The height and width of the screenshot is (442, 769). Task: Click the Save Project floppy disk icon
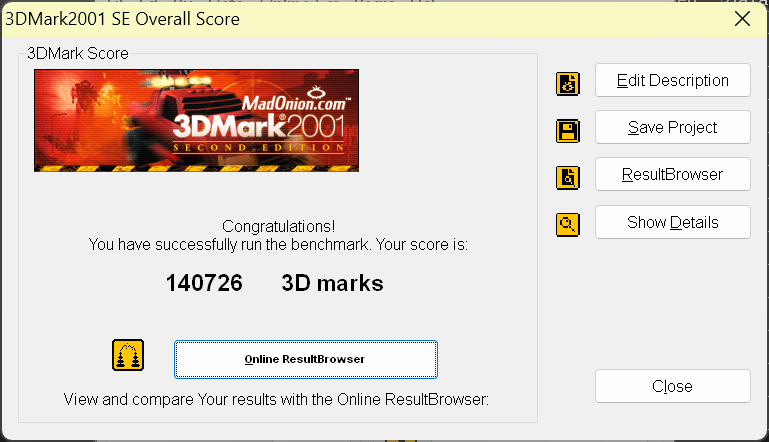click(x=568, y=131)
